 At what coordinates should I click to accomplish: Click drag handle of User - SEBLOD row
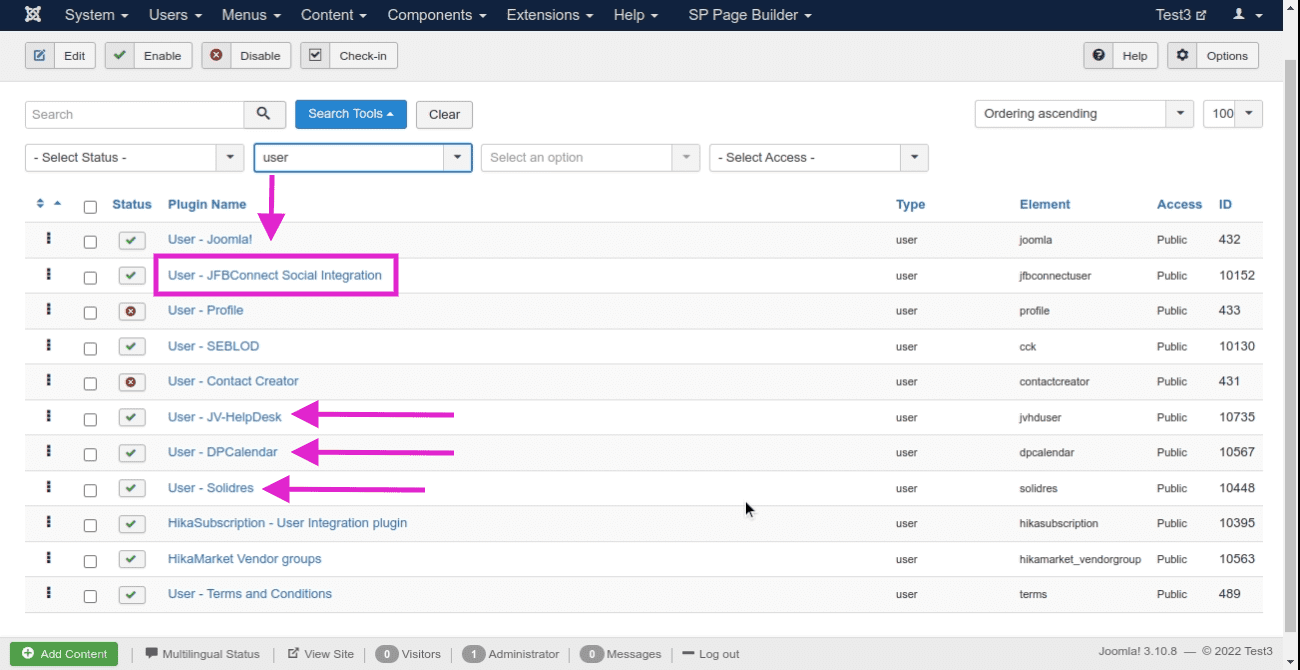pos(48,346)
